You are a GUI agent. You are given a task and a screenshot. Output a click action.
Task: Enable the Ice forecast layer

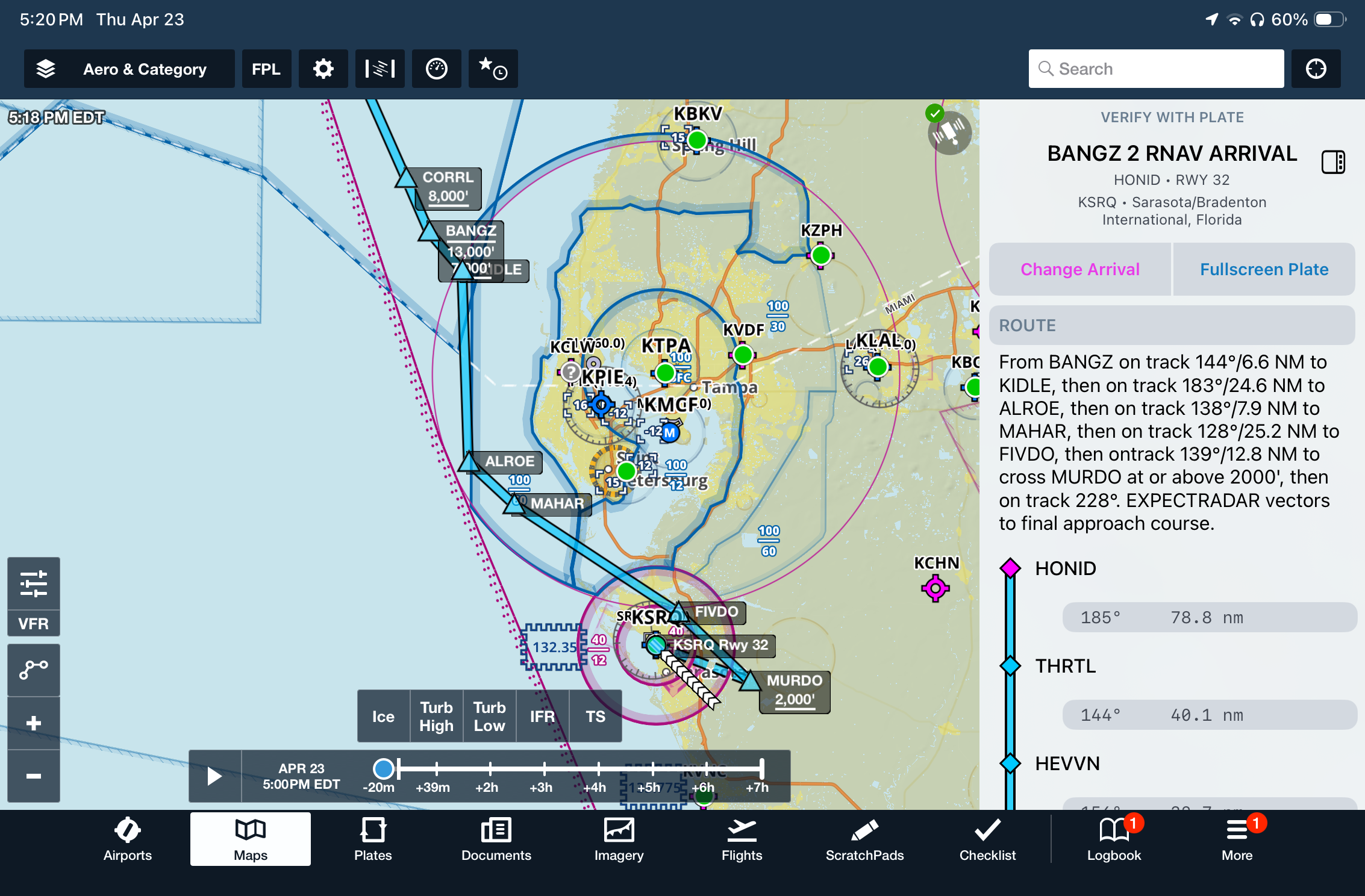coord(383,716)
